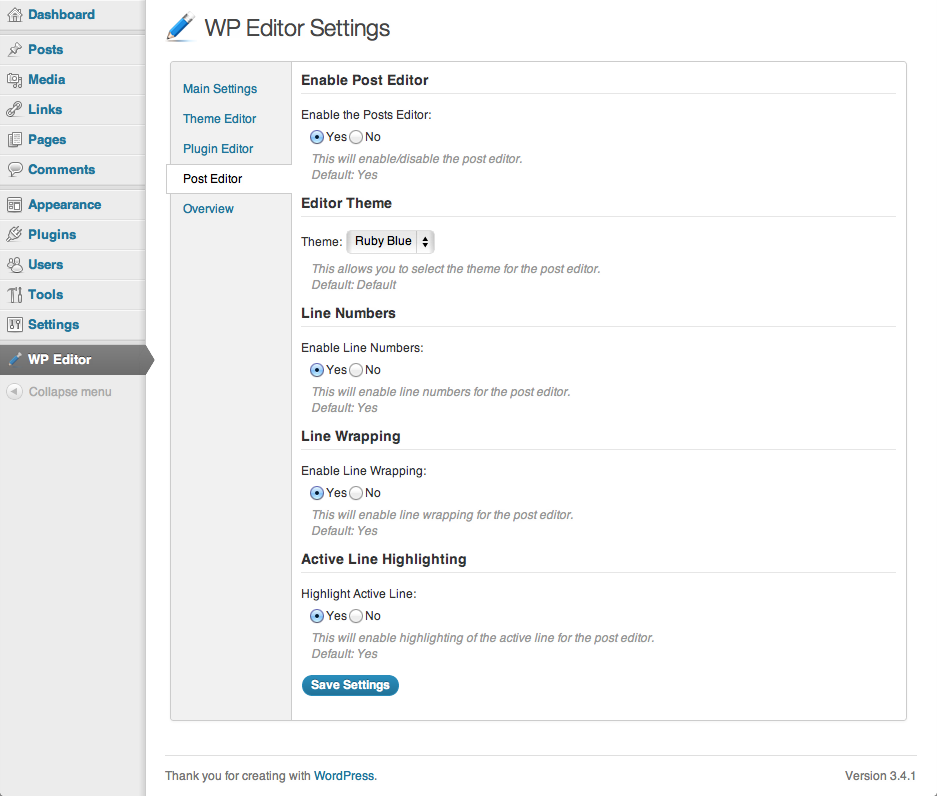Viewport: 937px width, 796px height.
Task: Click the Save Settings button
Action: pyautogui.click(x=350, y=685)
